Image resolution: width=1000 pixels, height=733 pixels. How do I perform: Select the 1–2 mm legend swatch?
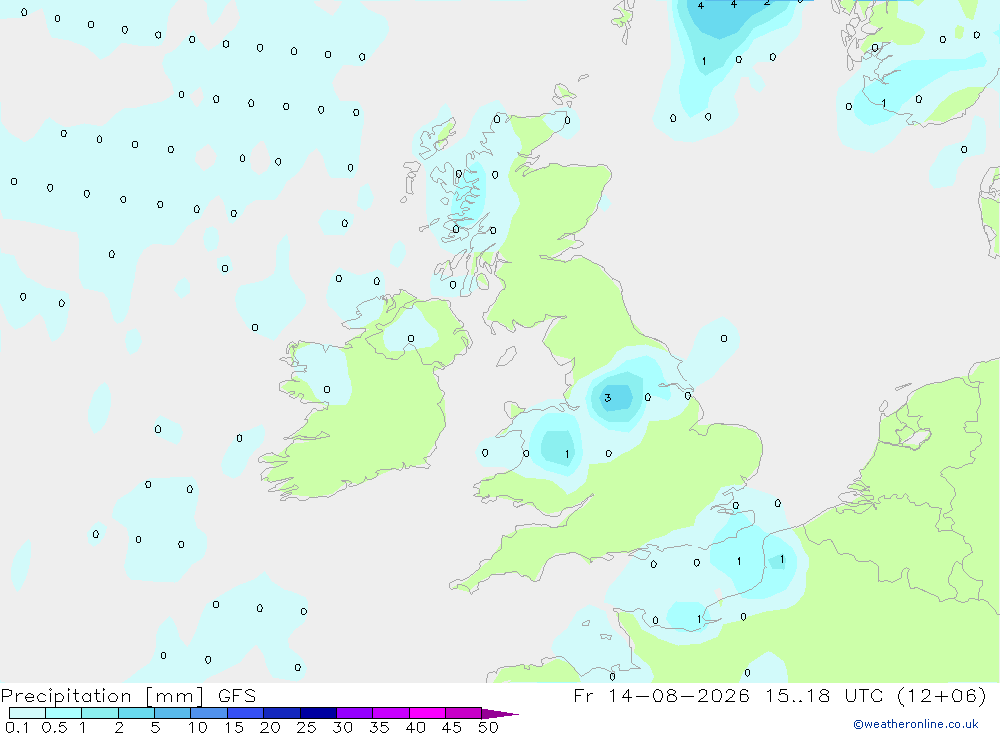pos(99,713)
